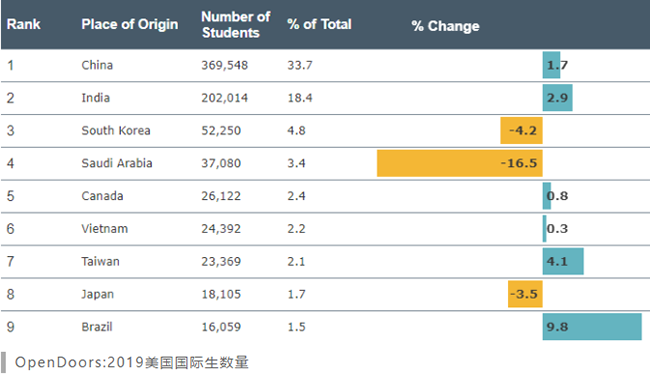
Task: Click Canada's 26,122 value
Action: pyautogui.click(x=221, y=196)
